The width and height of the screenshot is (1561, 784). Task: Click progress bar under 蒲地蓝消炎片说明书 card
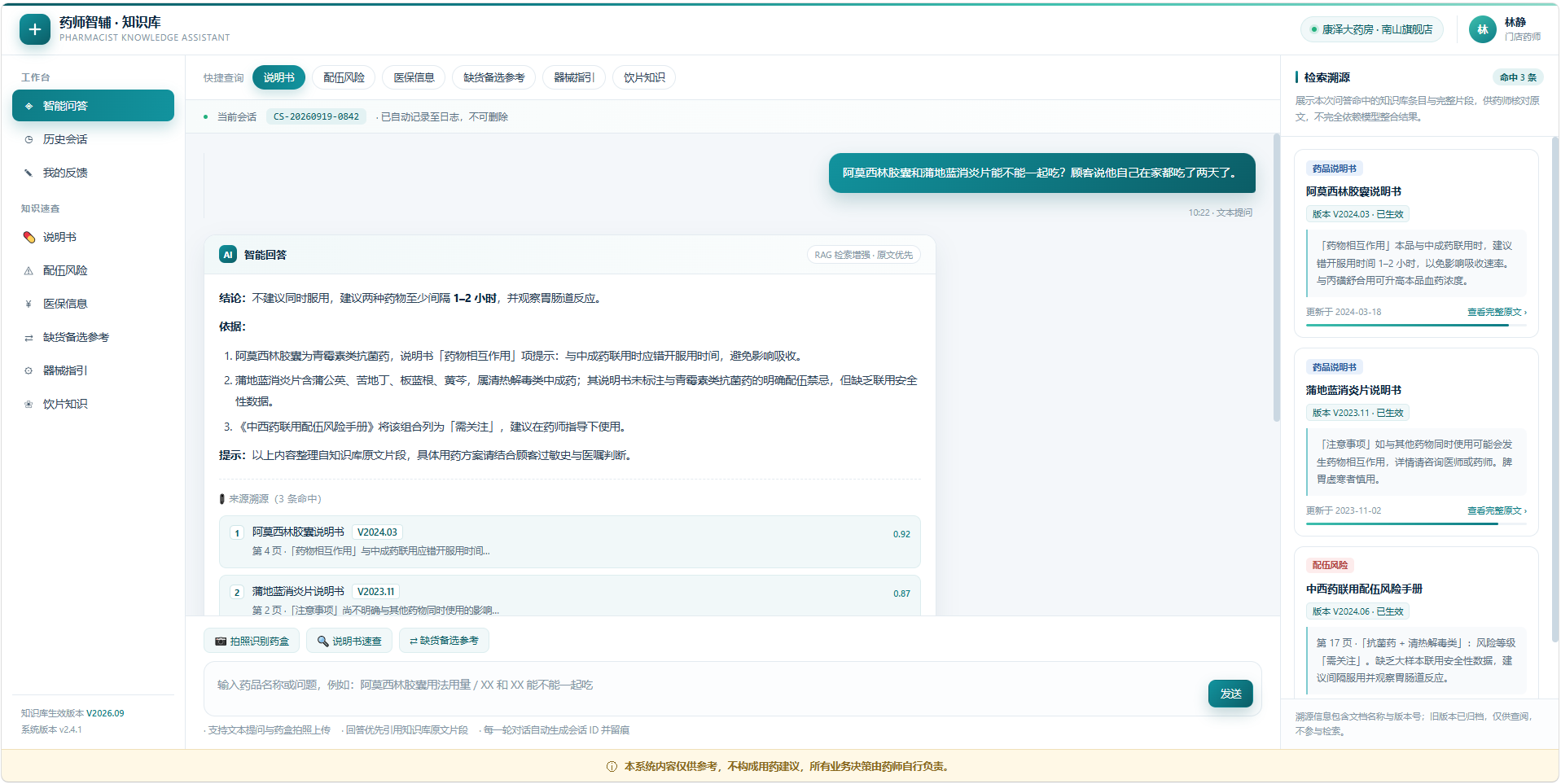(x=1416, y=523)
